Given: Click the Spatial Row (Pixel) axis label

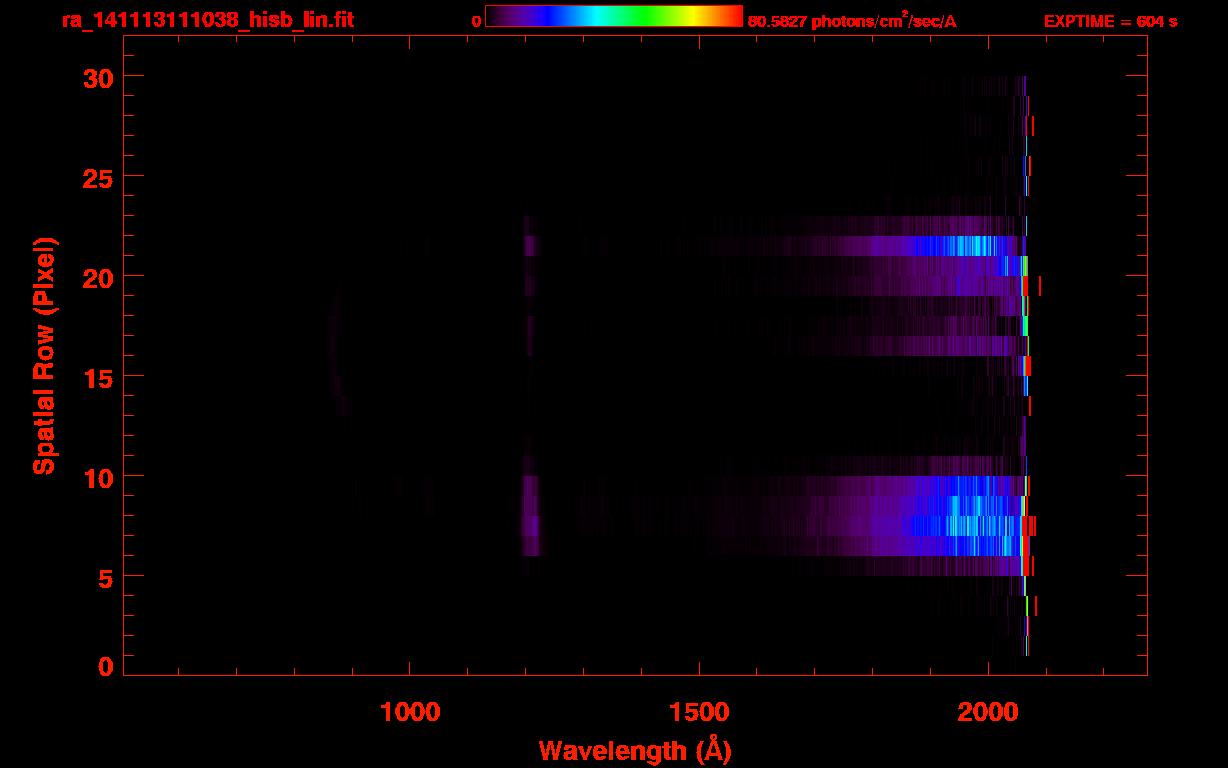Looking at the screenshot, I should pyautogui.click(x=44, y=356).
